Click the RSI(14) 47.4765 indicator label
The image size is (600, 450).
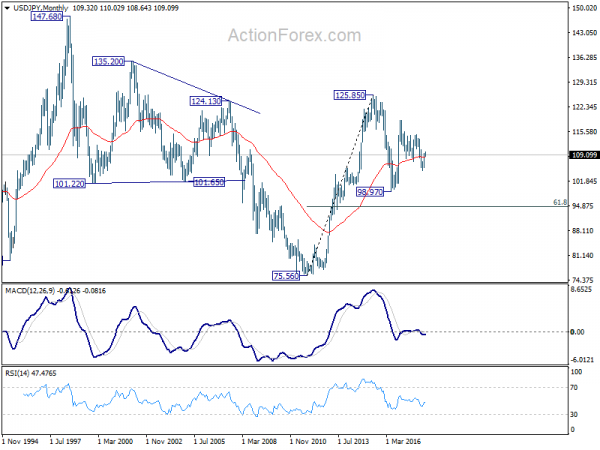pyautogui.click(x=31, y=373)
